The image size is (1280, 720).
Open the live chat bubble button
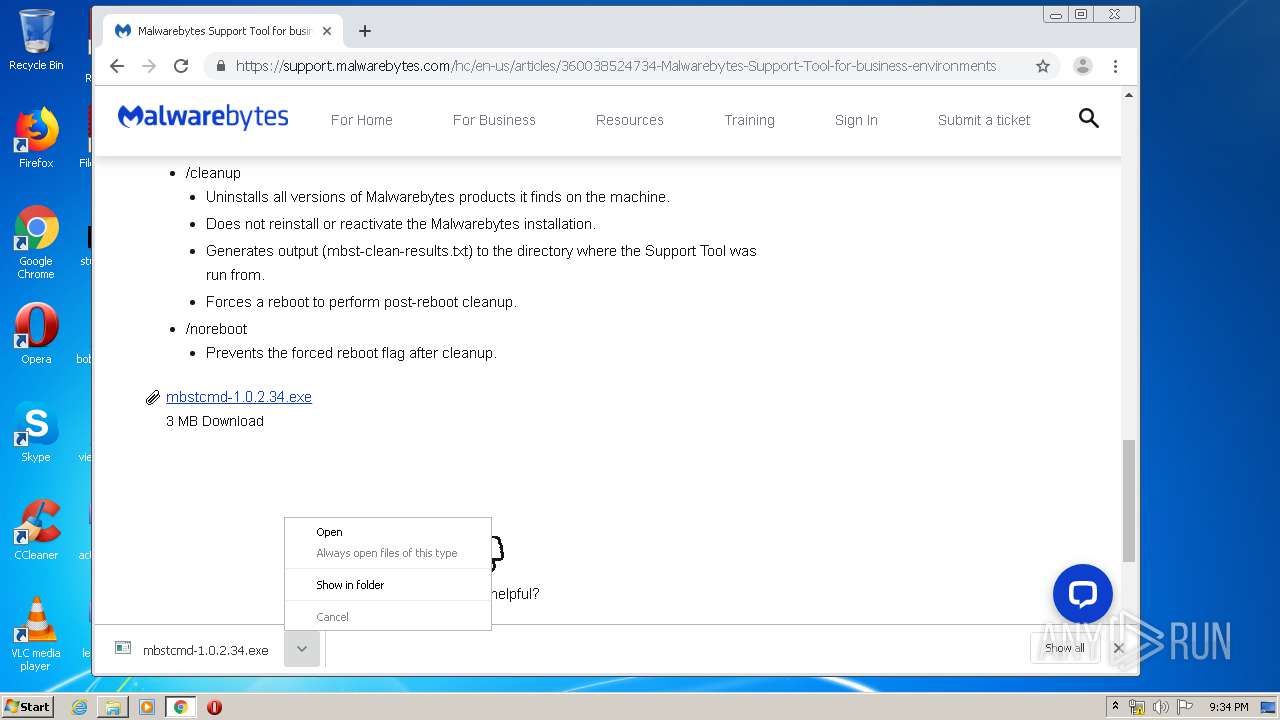(1083, 594)
